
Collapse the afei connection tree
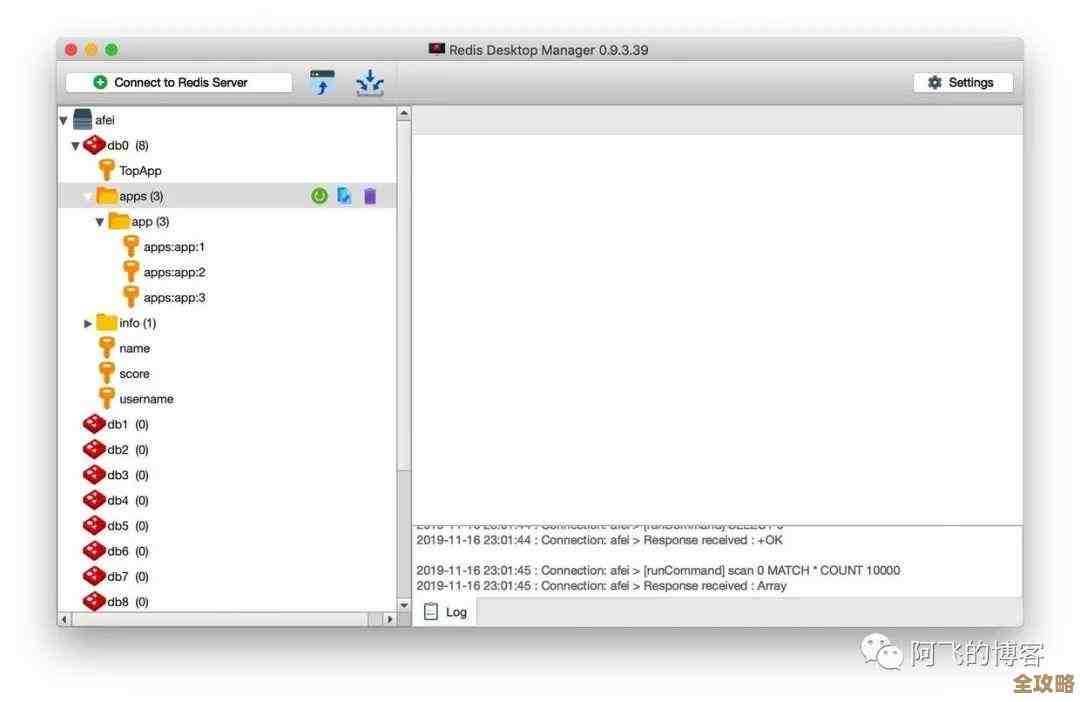tap(64, 121)
